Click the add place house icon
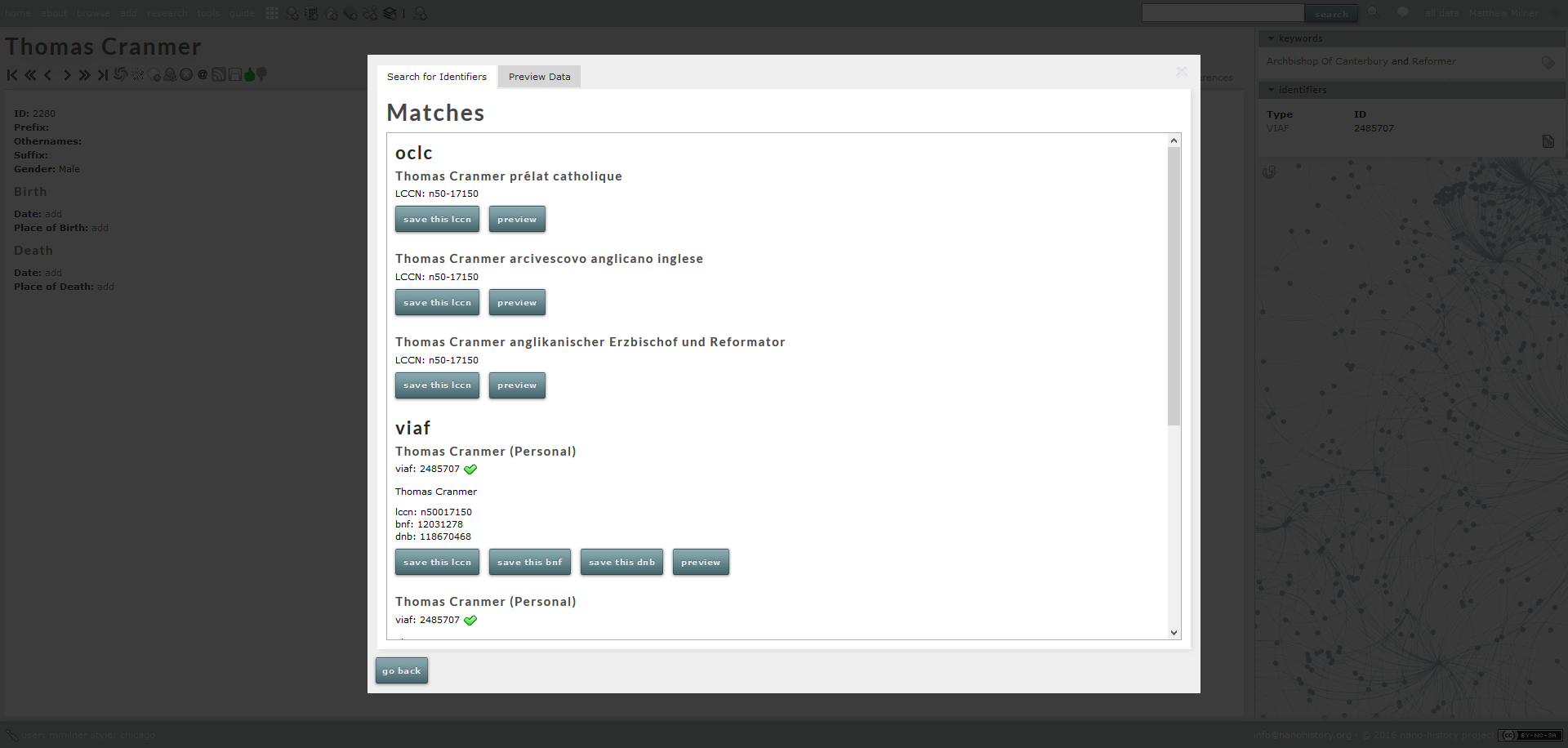 pos(332,14)
